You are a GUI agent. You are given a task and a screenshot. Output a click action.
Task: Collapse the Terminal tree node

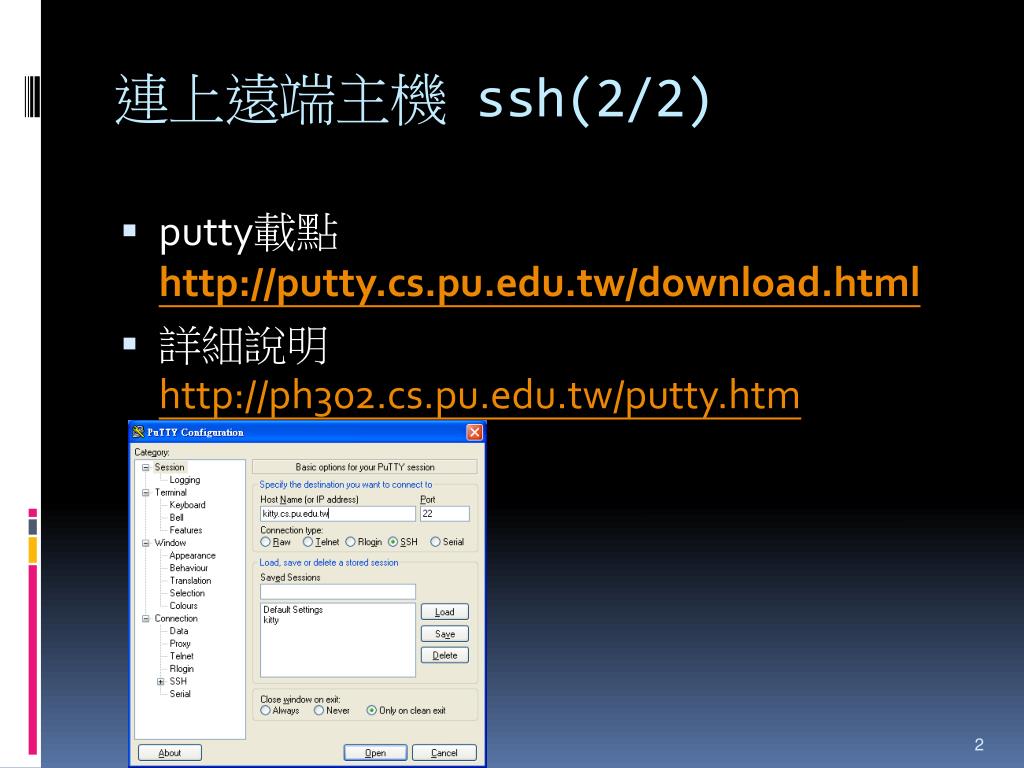146,492
